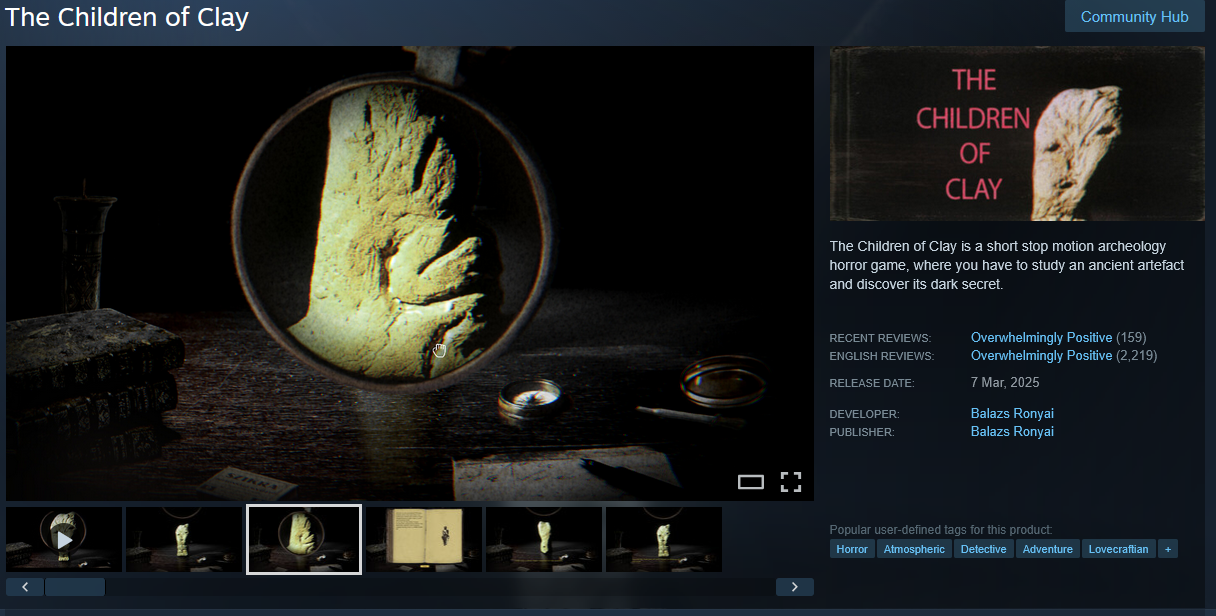Select the Horror tag
1216x616 pixels.
(852, 549)
